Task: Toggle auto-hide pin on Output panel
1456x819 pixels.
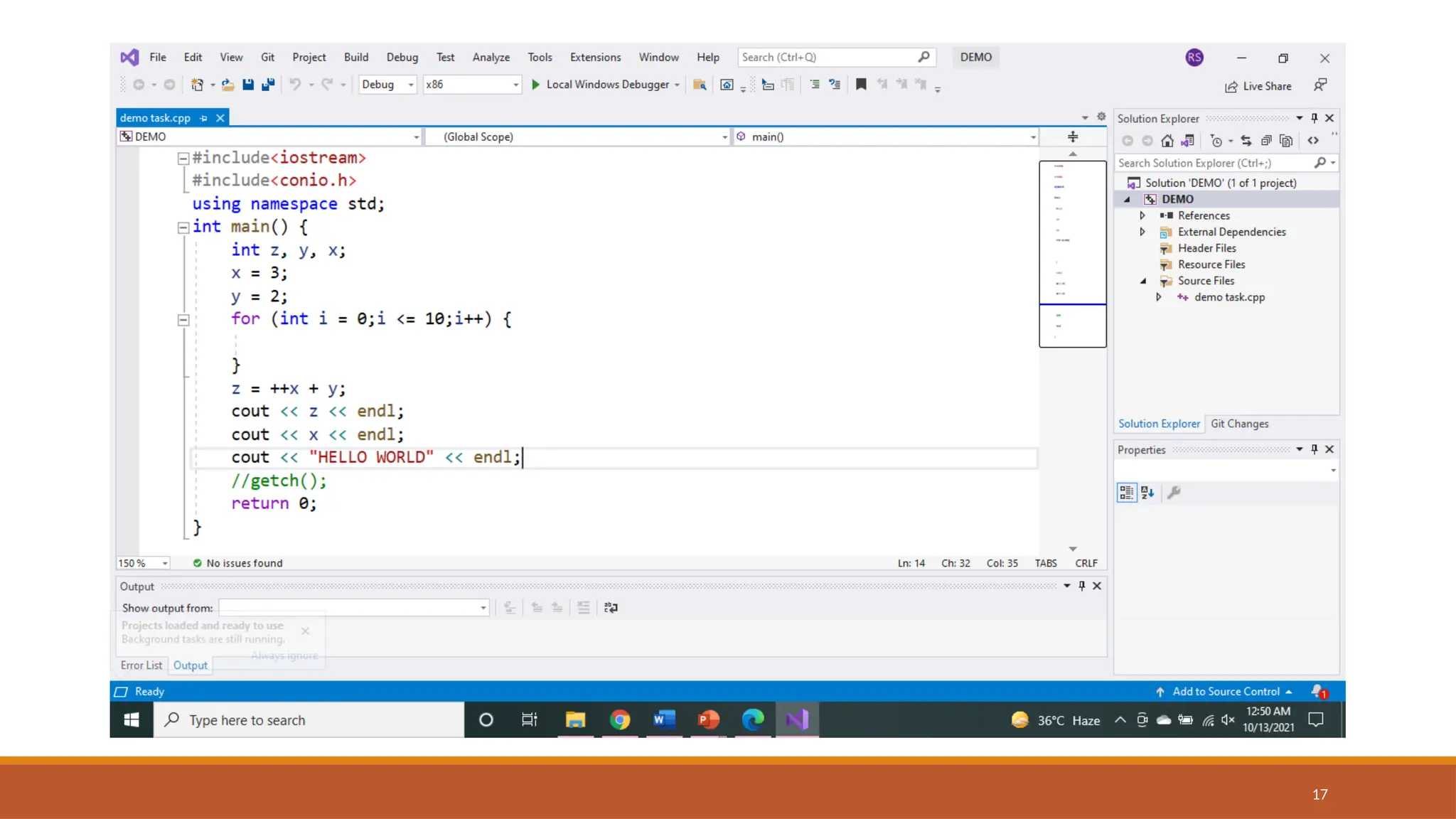Action: 1082,586
